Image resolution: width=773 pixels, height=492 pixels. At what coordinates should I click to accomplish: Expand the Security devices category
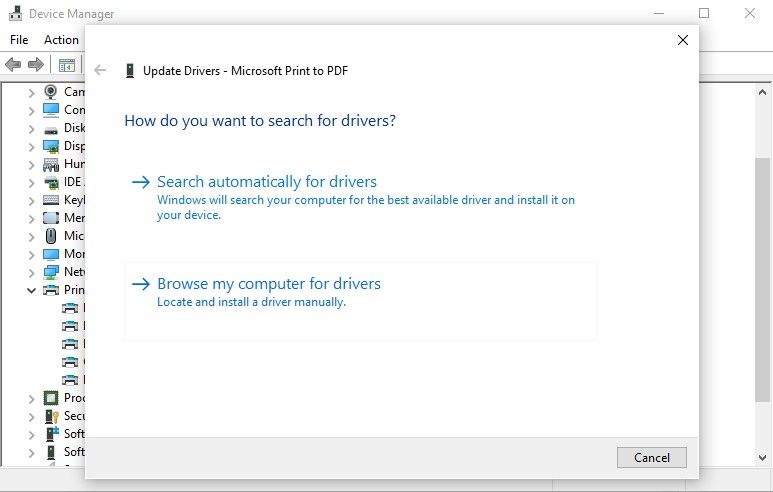click(x=32, y=417)
